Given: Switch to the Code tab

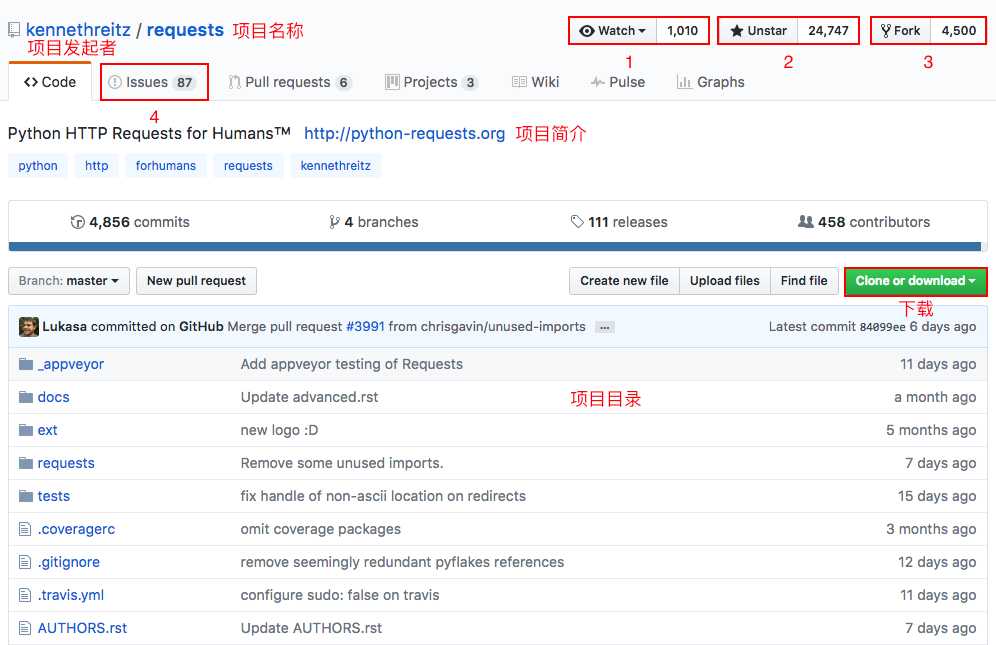Looking at the screenshot, I should coord(50,82).
